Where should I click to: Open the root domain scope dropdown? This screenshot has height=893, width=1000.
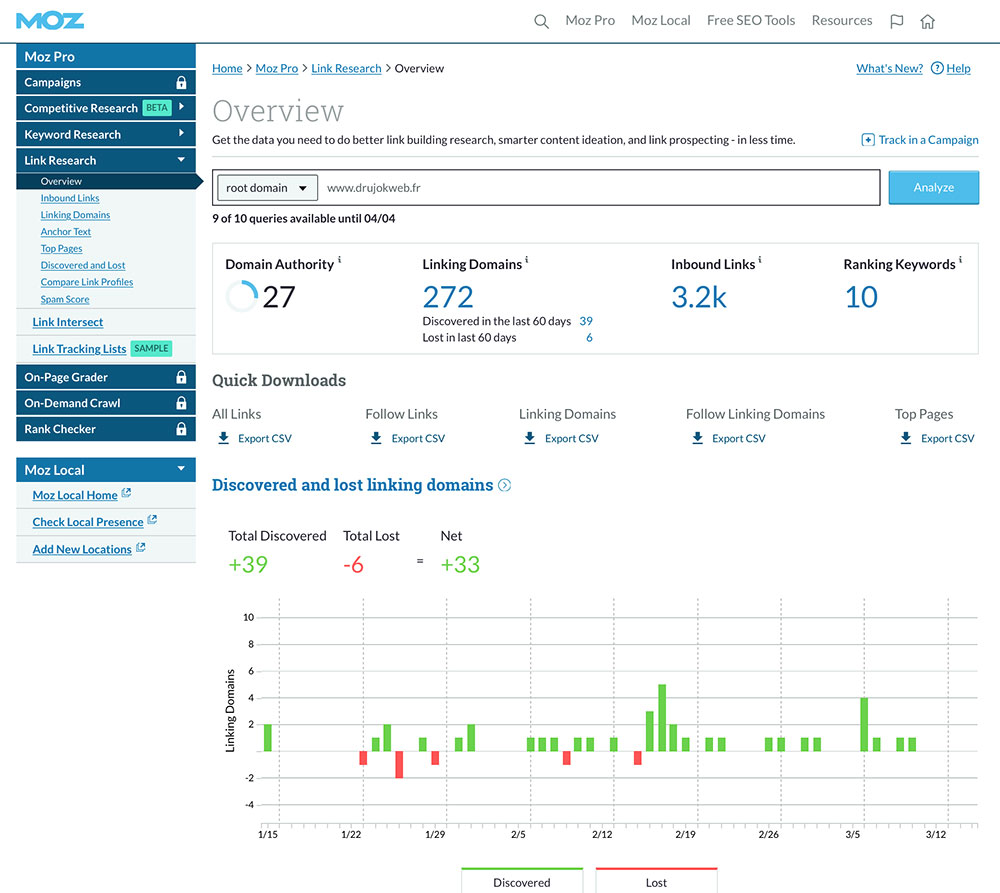click(x=267, y=188)
